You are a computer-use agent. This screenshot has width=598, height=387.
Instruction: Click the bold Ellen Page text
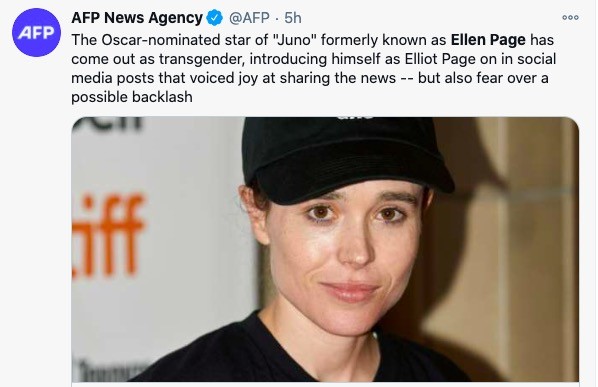[x=488, y=40]
